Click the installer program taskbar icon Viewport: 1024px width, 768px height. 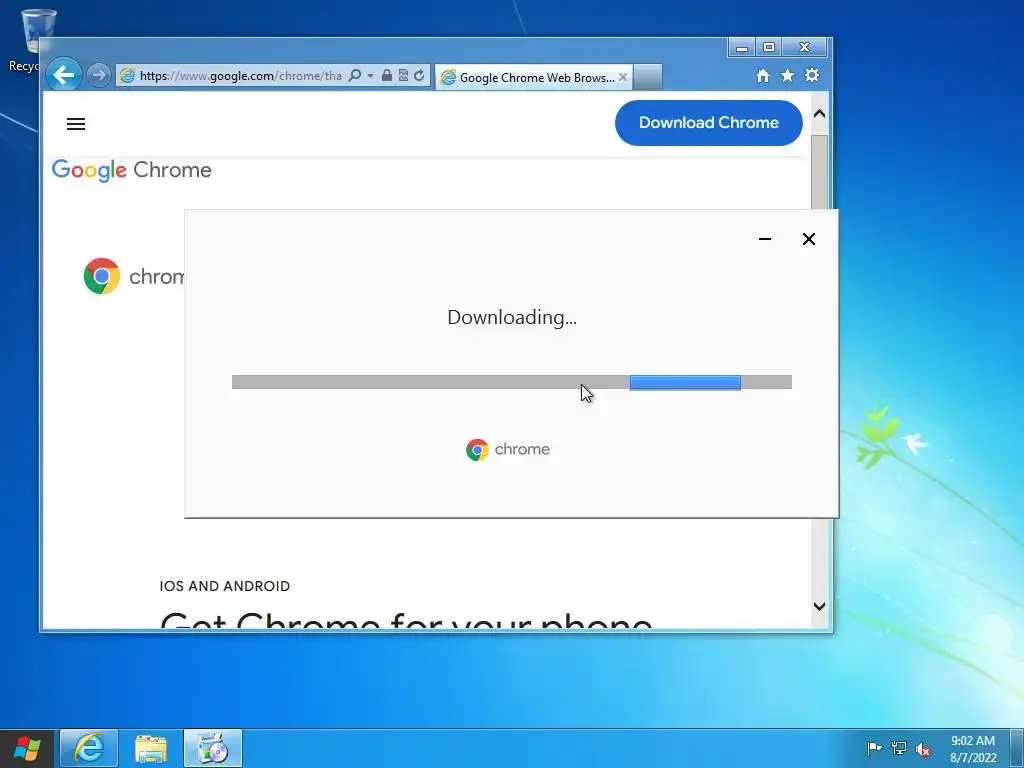213,748
